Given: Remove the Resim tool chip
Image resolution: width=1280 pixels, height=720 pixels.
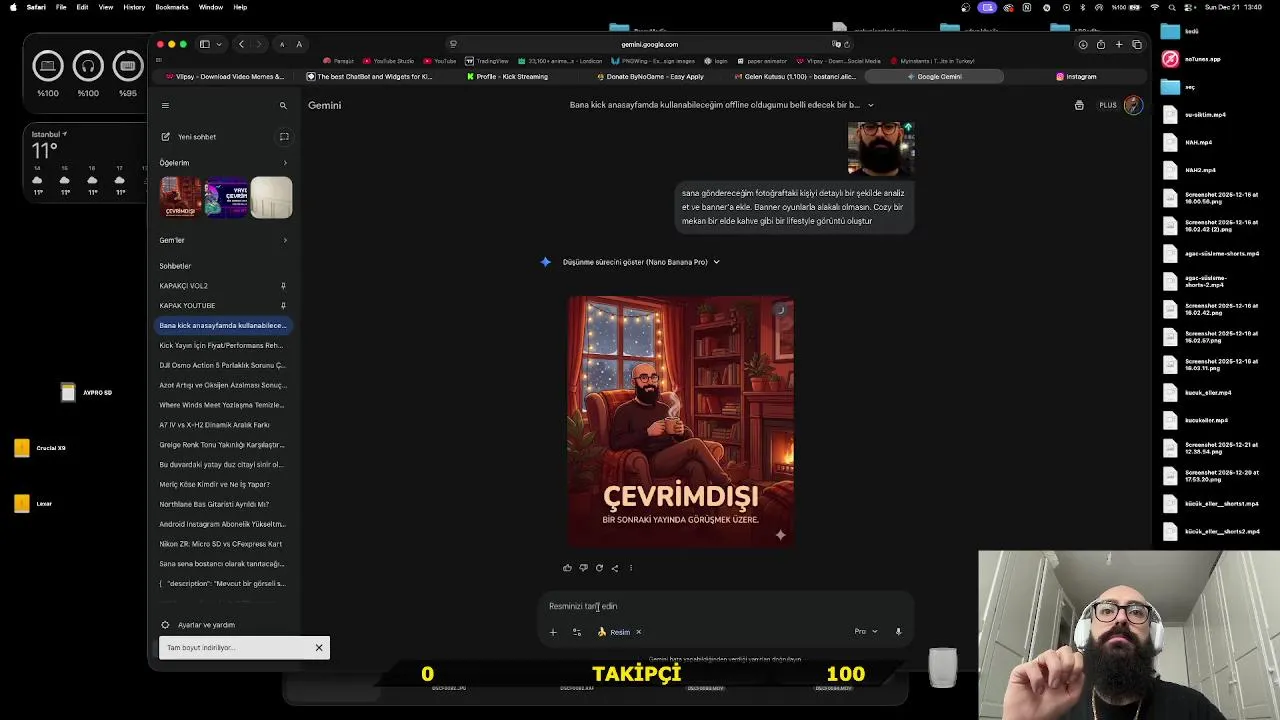Looking at the screenshot, I should point(638,632).
